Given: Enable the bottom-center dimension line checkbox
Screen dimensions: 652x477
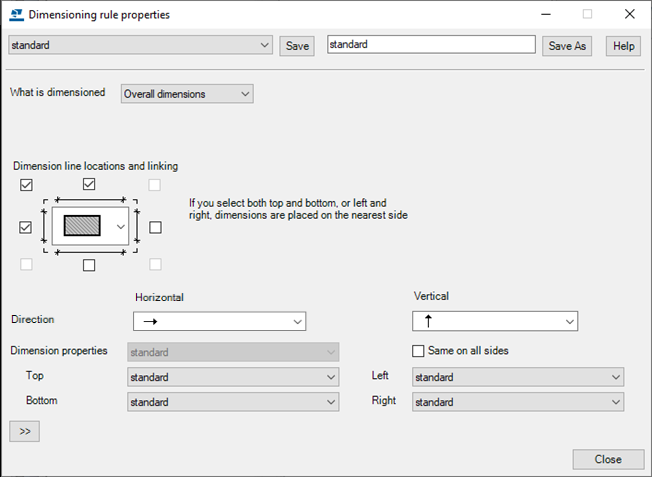Looking at the screenshot, I should tap(89, 265).
